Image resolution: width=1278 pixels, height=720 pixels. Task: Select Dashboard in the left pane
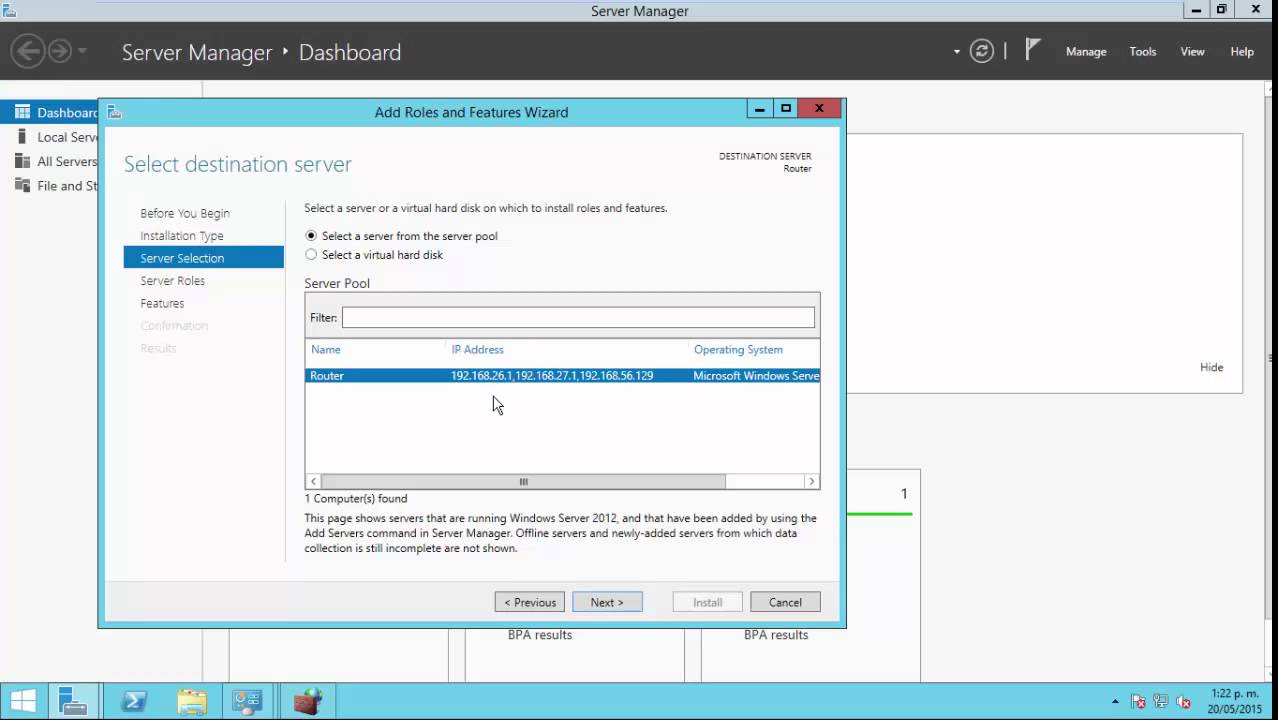[x=50, y=112]
